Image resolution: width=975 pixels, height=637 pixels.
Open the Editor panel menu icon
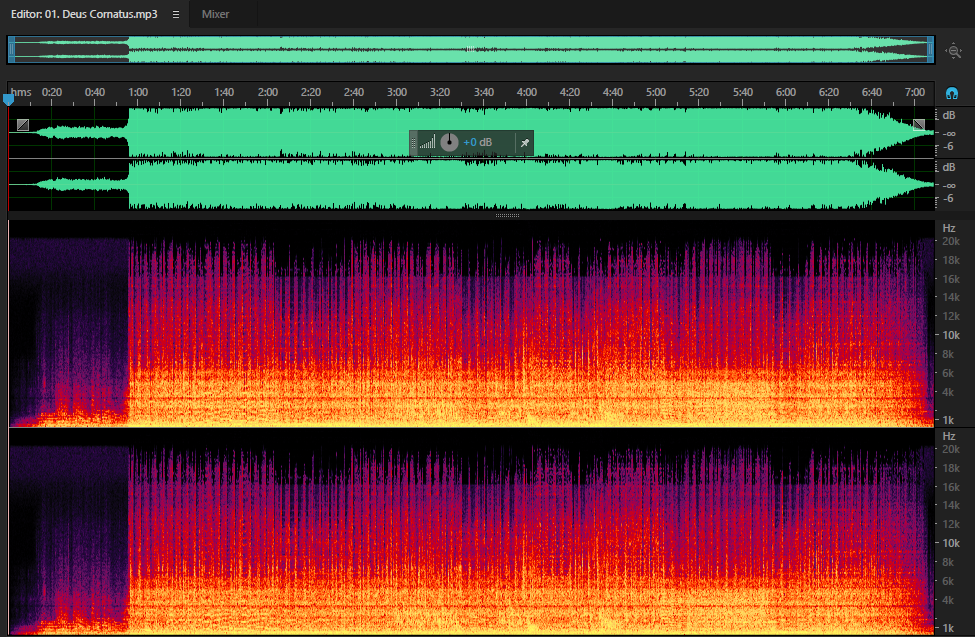(x=176, y=14)
